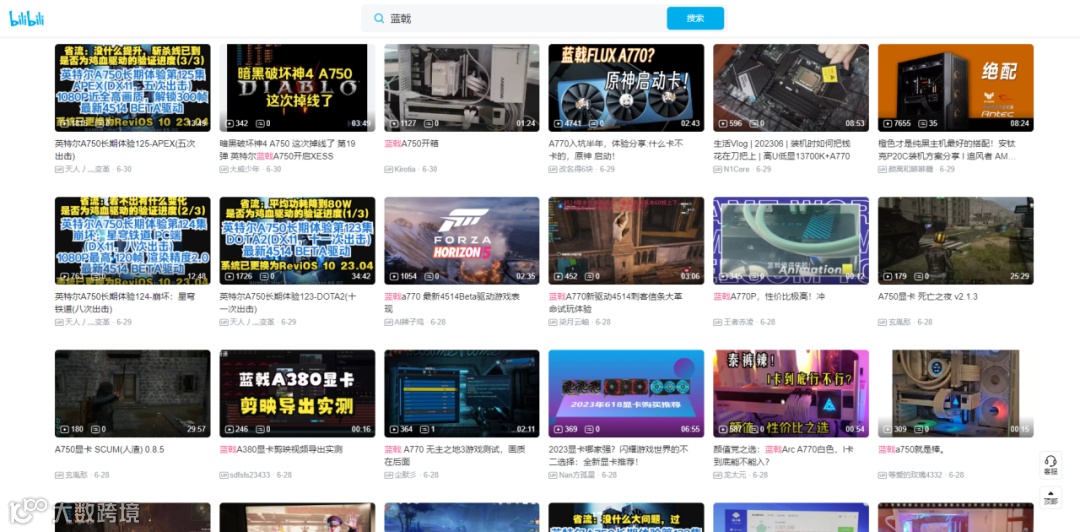Open title 蓝戟A380显卡剪映视频导出实测
This screenshot has height=532, width=1080.
point(281,450)
